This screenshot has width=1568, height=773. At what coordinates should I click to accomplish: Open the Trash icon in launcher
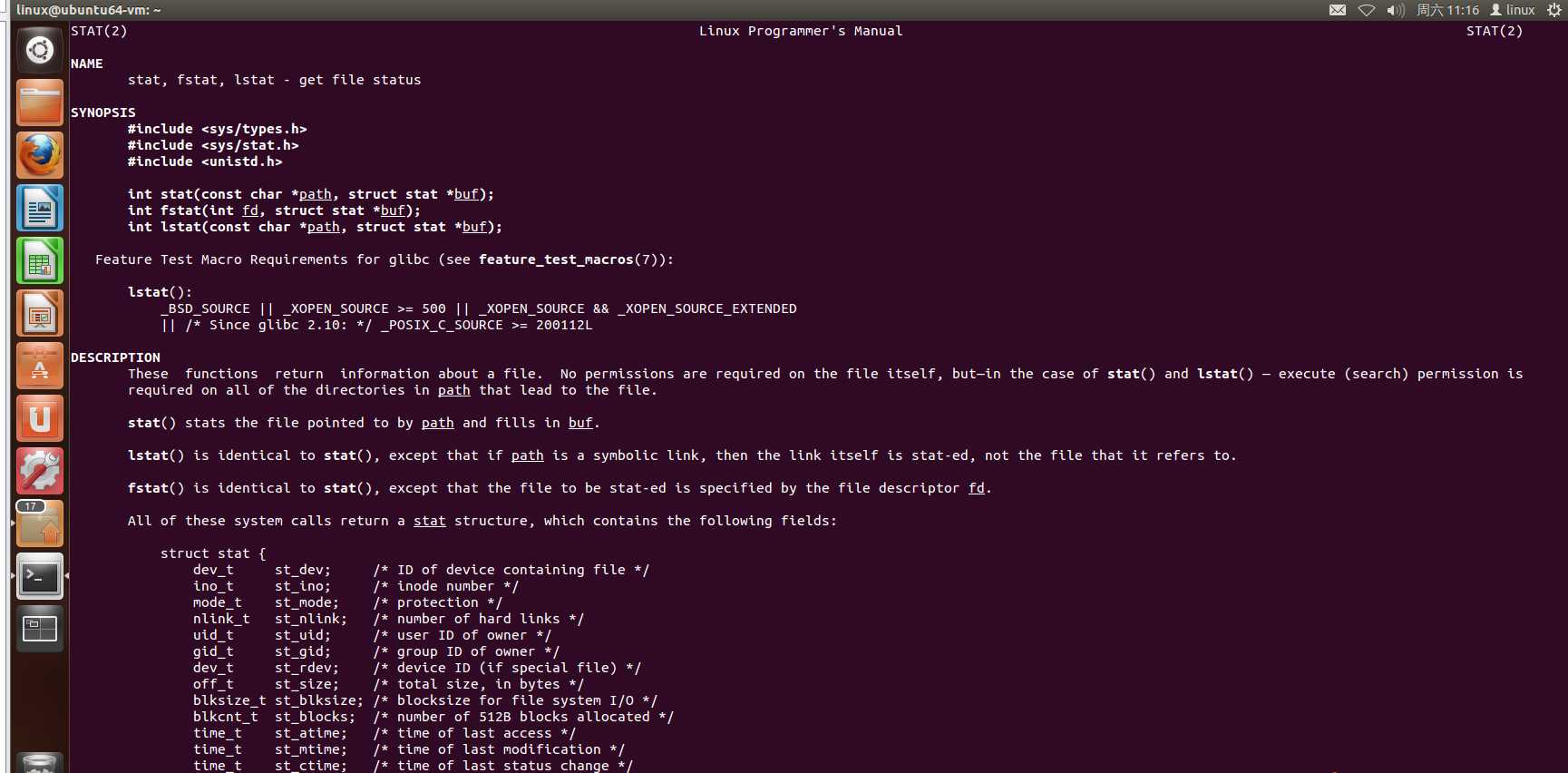pyautogui.click(x=40, y=763)
